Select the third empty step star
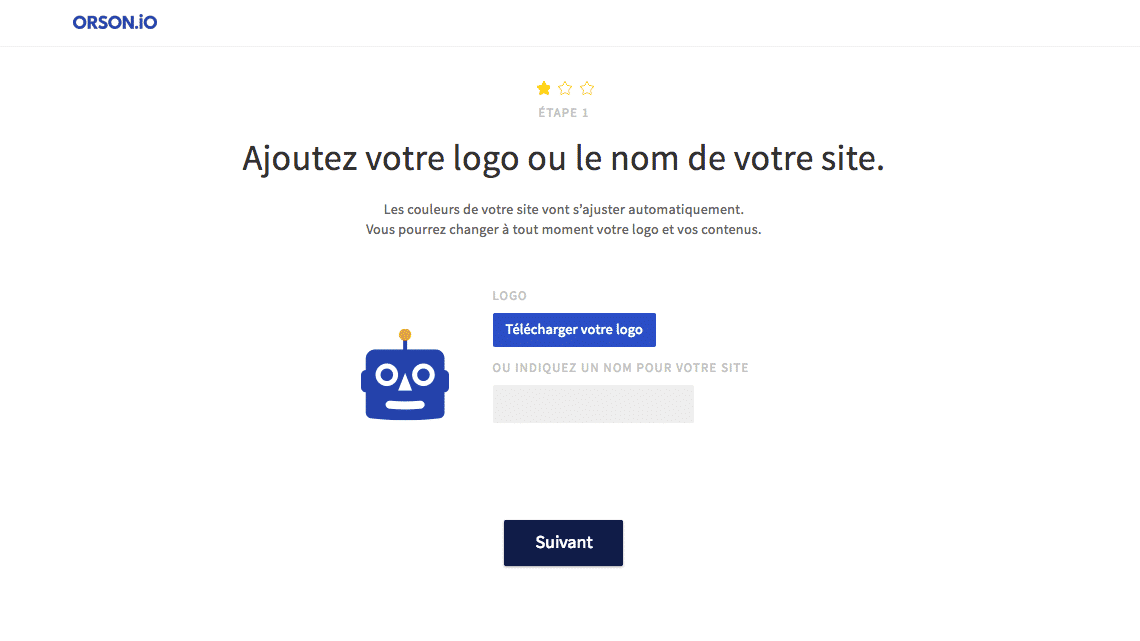The width and height of the screenshot is (1140, 641). click(x=587, y=89)
